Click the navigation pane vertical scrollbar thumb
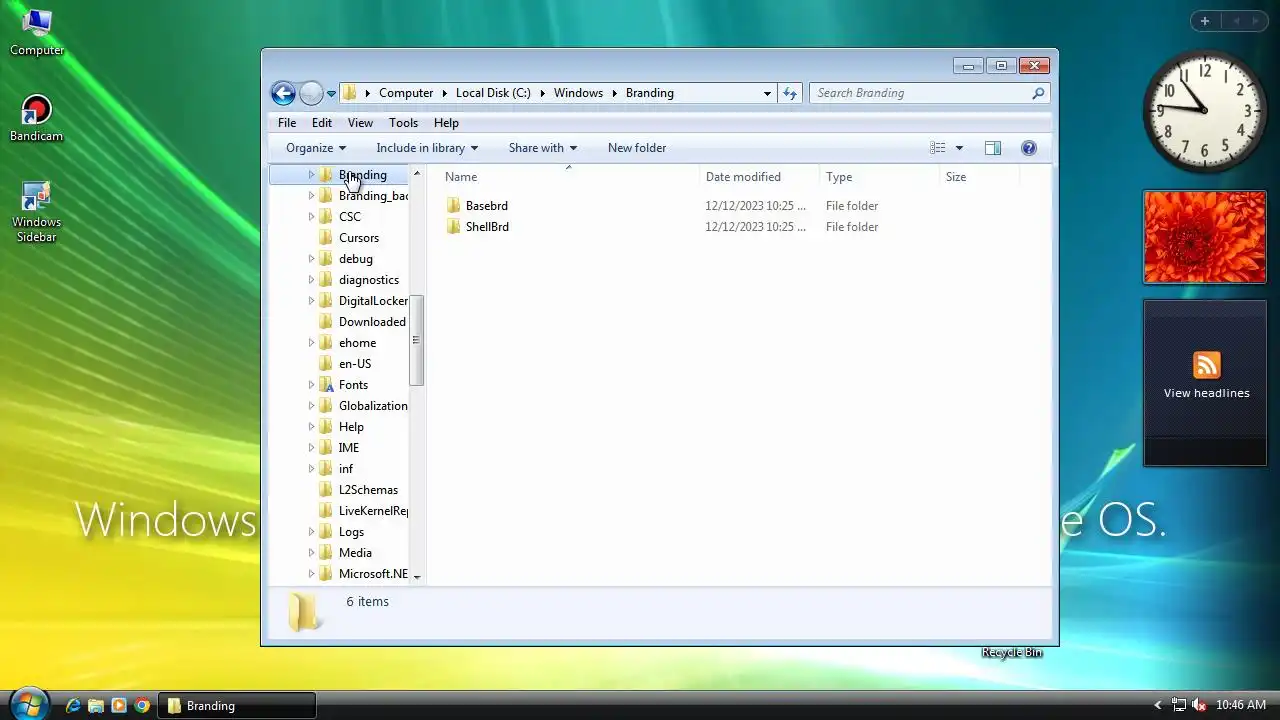Viewport: 1280px width, 720px height. tap(416, 340)
